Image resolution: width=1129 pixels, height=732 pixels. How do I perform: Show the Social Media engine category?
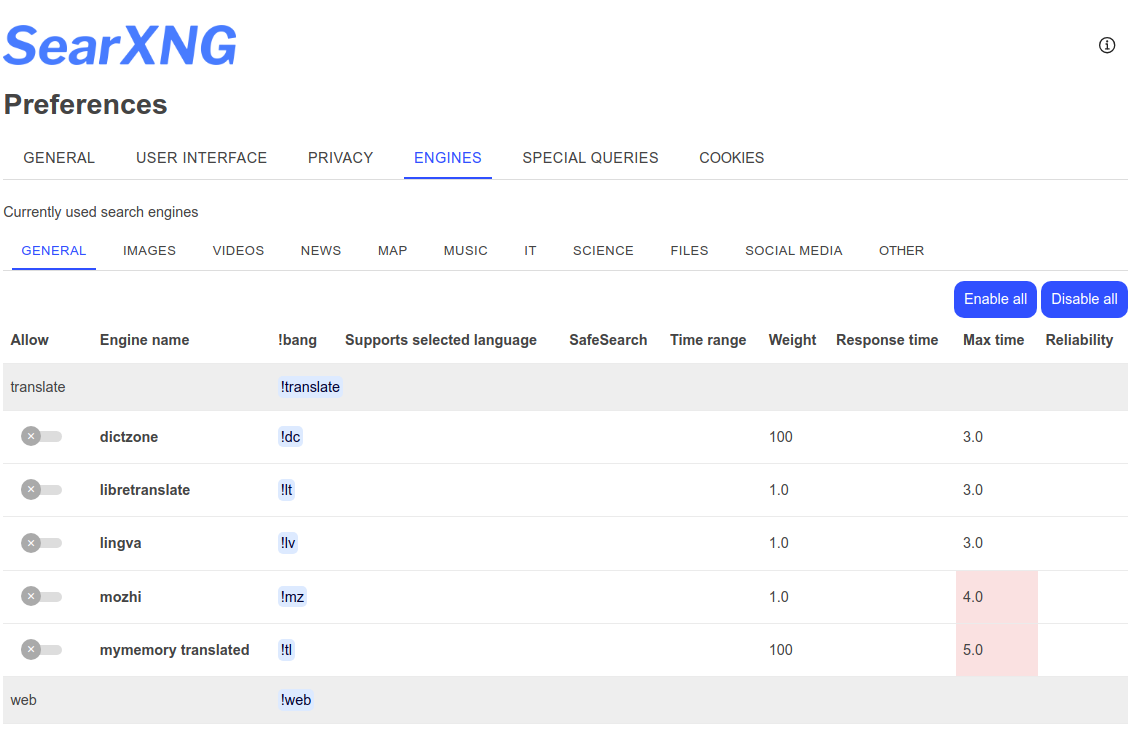[x=793, y=250]
